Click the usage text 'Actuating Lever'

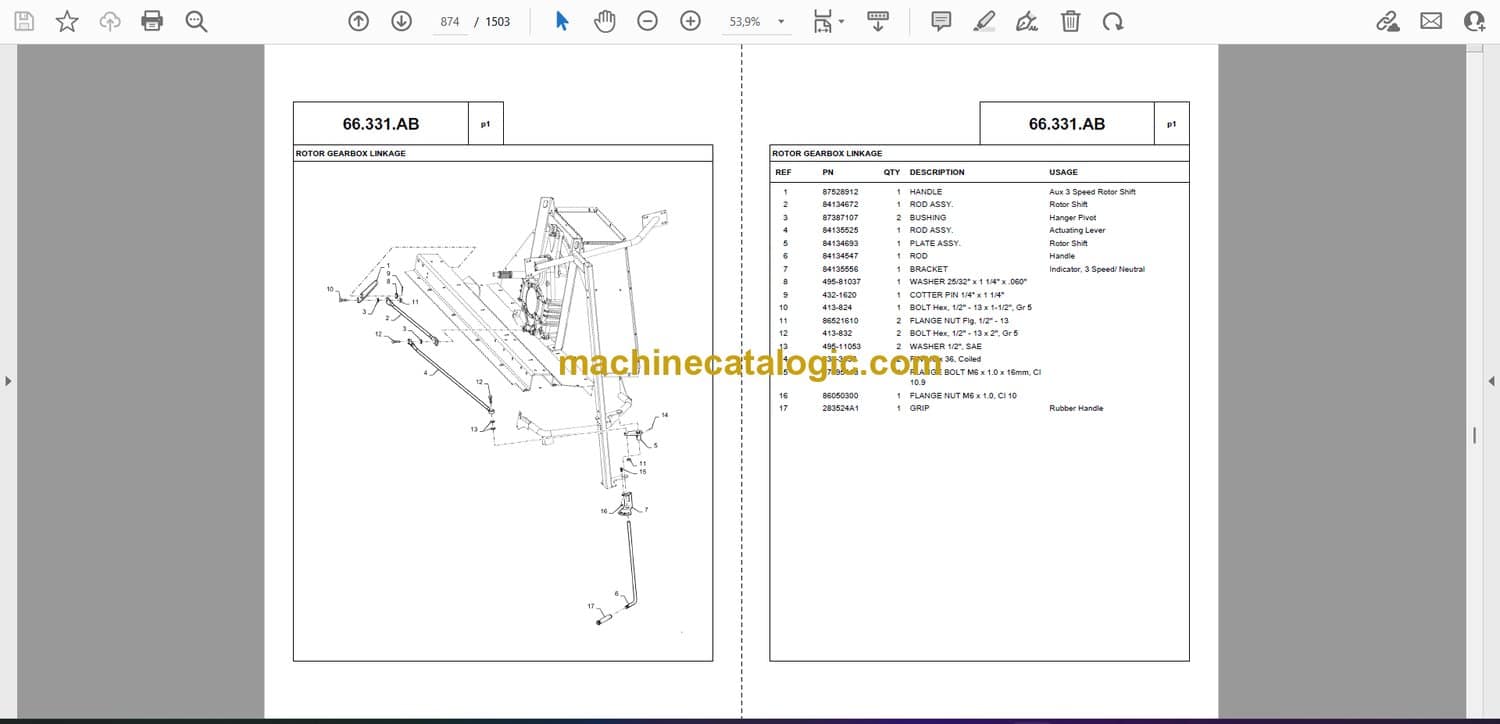(1077, 231)
